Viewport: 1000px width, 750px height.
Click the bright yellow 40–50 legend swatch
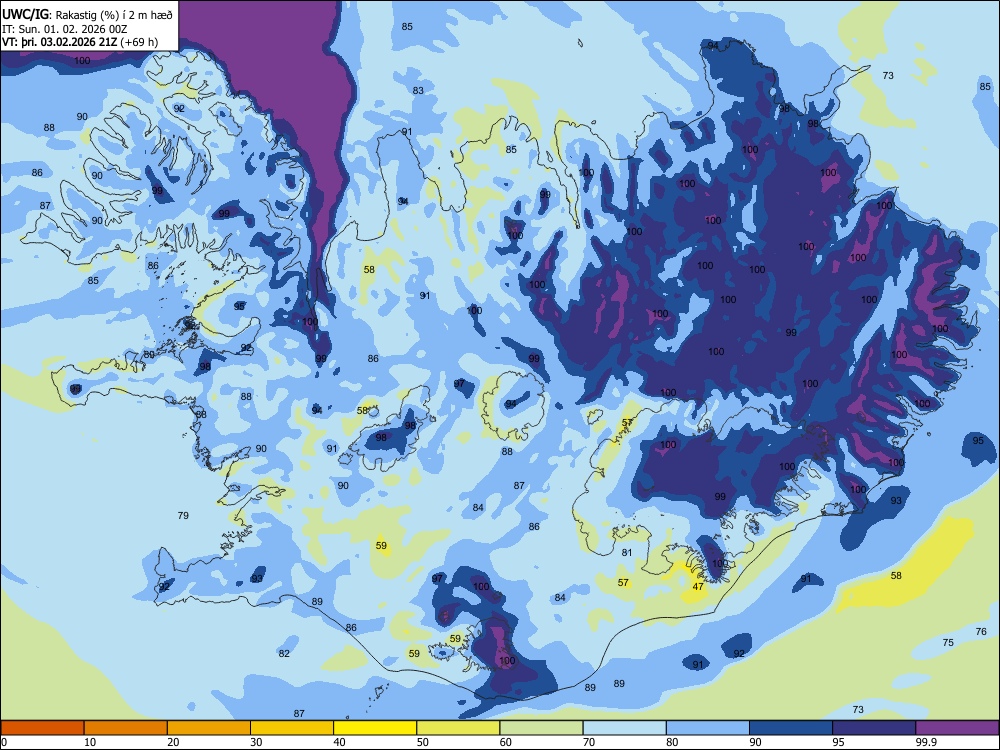[x=375, y=728]
